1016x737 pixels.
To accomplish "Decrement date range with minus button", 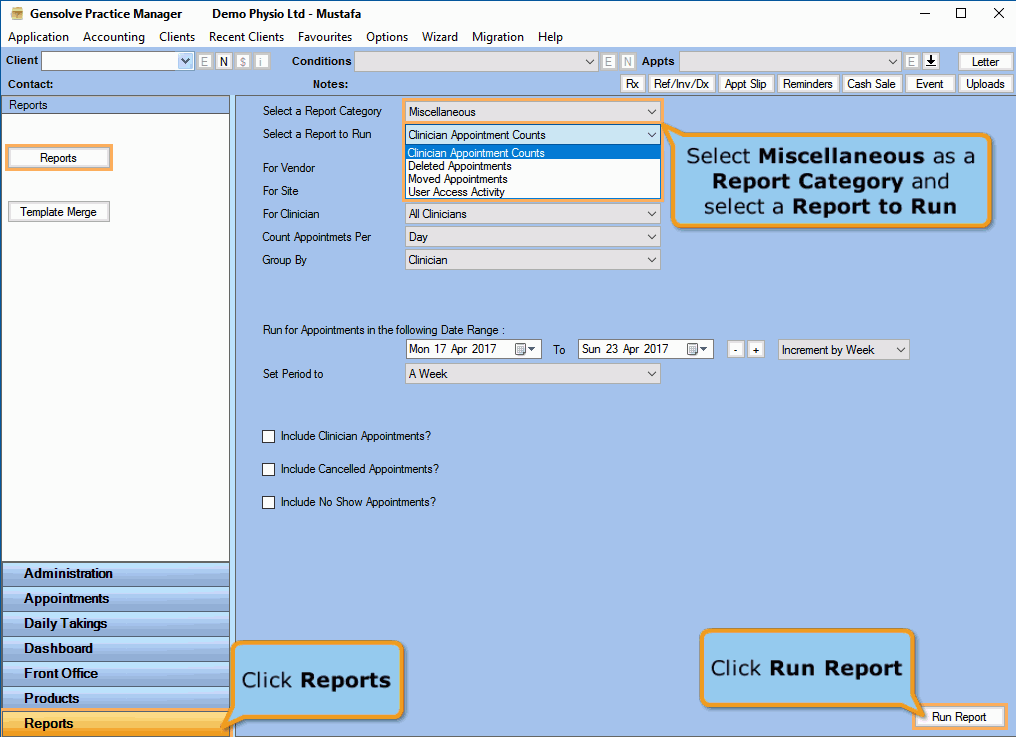I will [735, 350].
